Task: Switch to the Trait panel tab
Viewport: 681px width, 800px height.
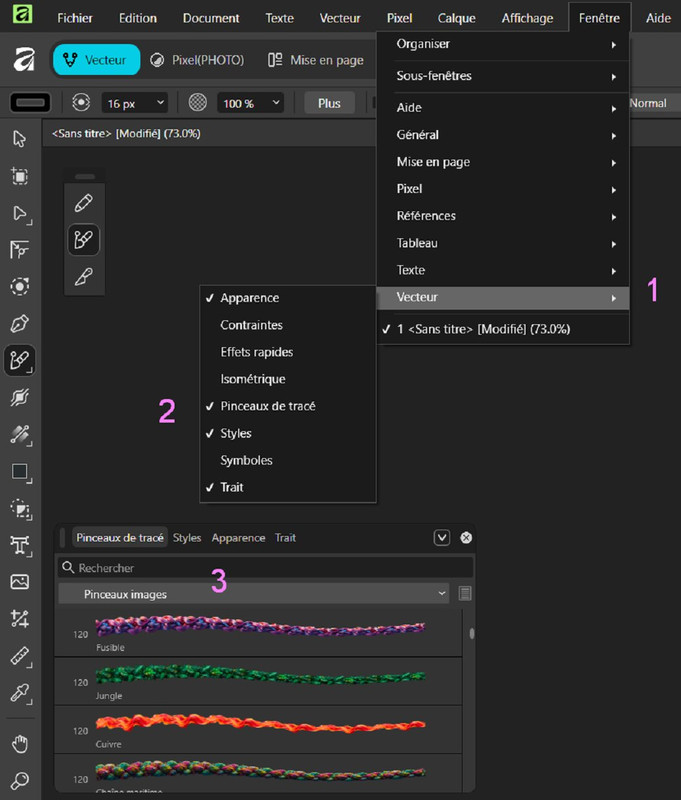Action: click(x=285, y=538)
